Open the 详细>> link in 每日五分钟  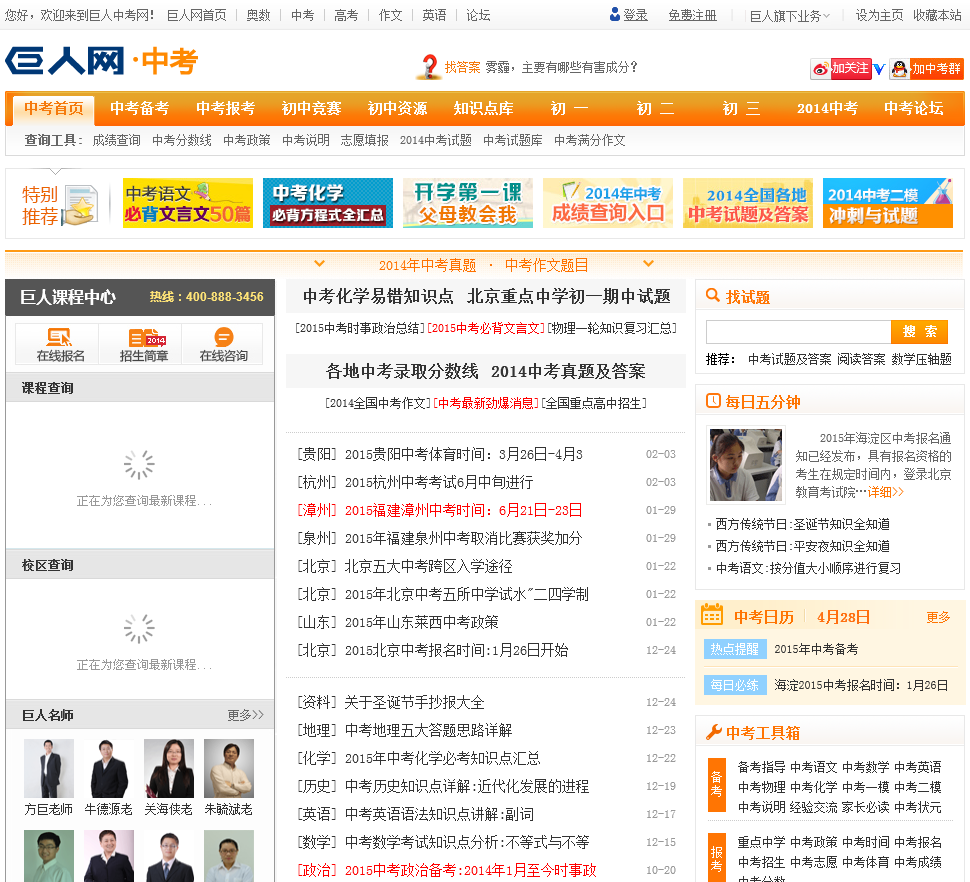pyautogui.click(x=885, y=492)
